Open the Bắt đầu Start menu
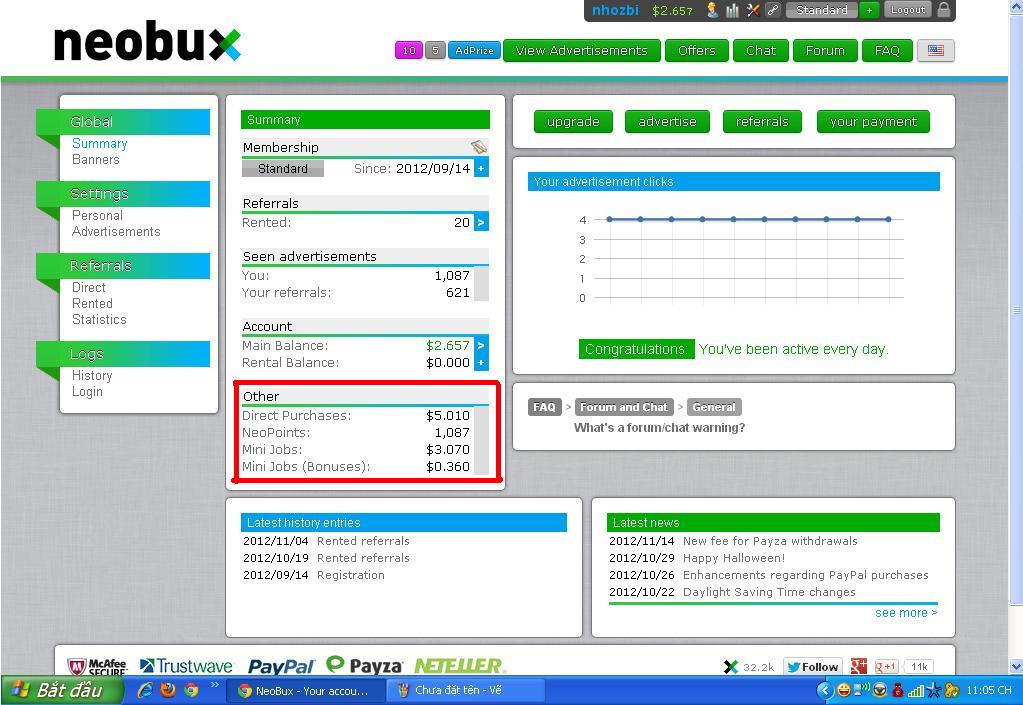 (61, 690)
